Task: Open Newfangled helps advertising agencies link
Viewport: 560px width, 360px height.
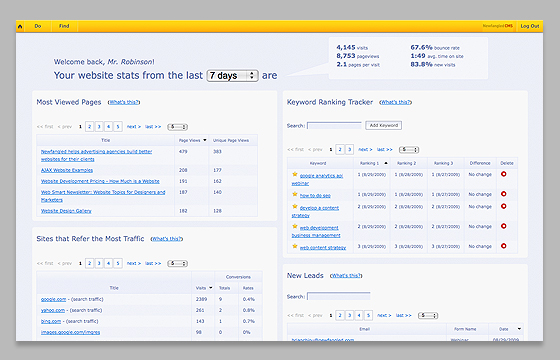Action: click(x=96, y=155)
